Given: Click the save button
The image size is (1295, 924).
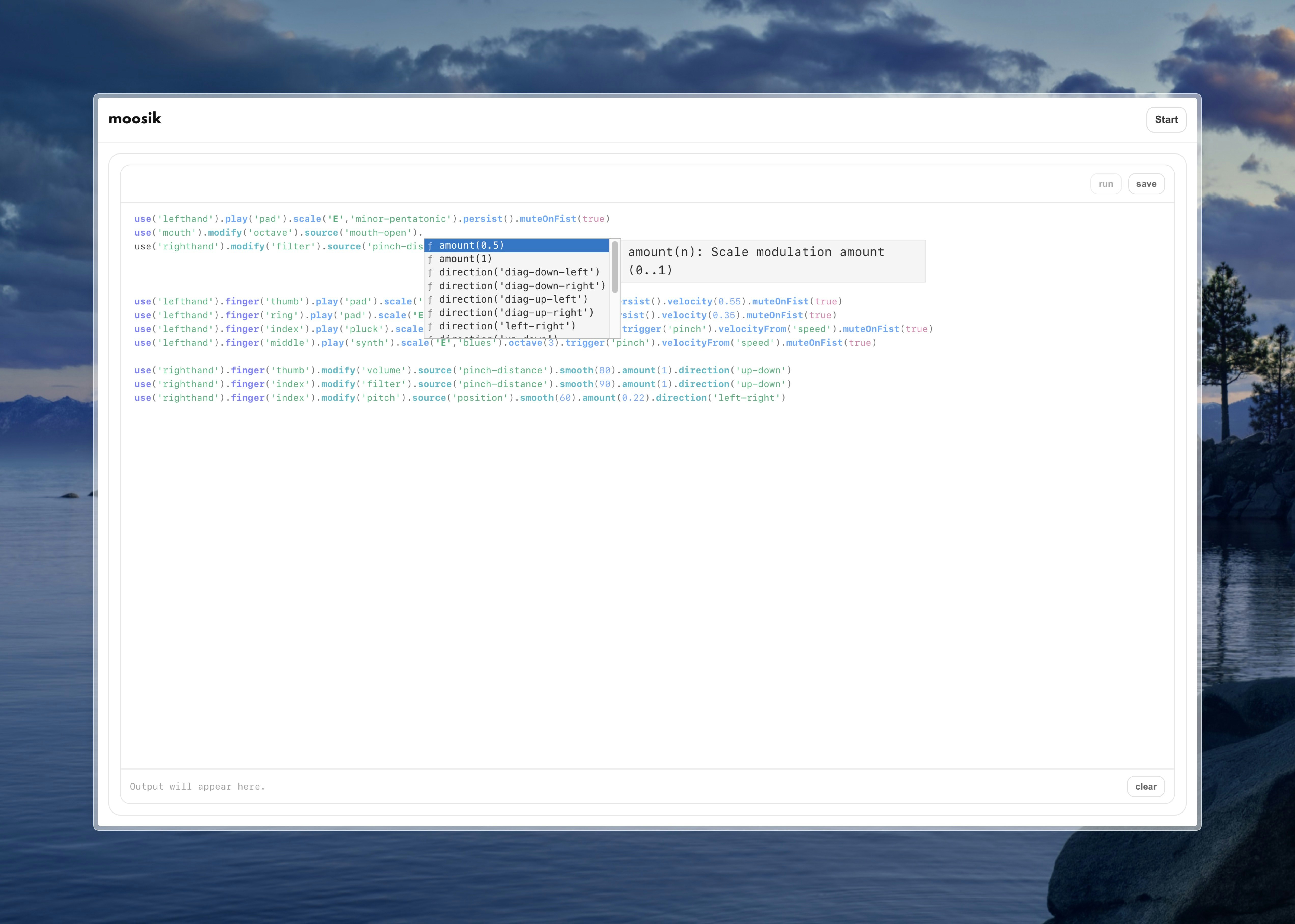Looking at the screenshot, I should (1147, 183).
